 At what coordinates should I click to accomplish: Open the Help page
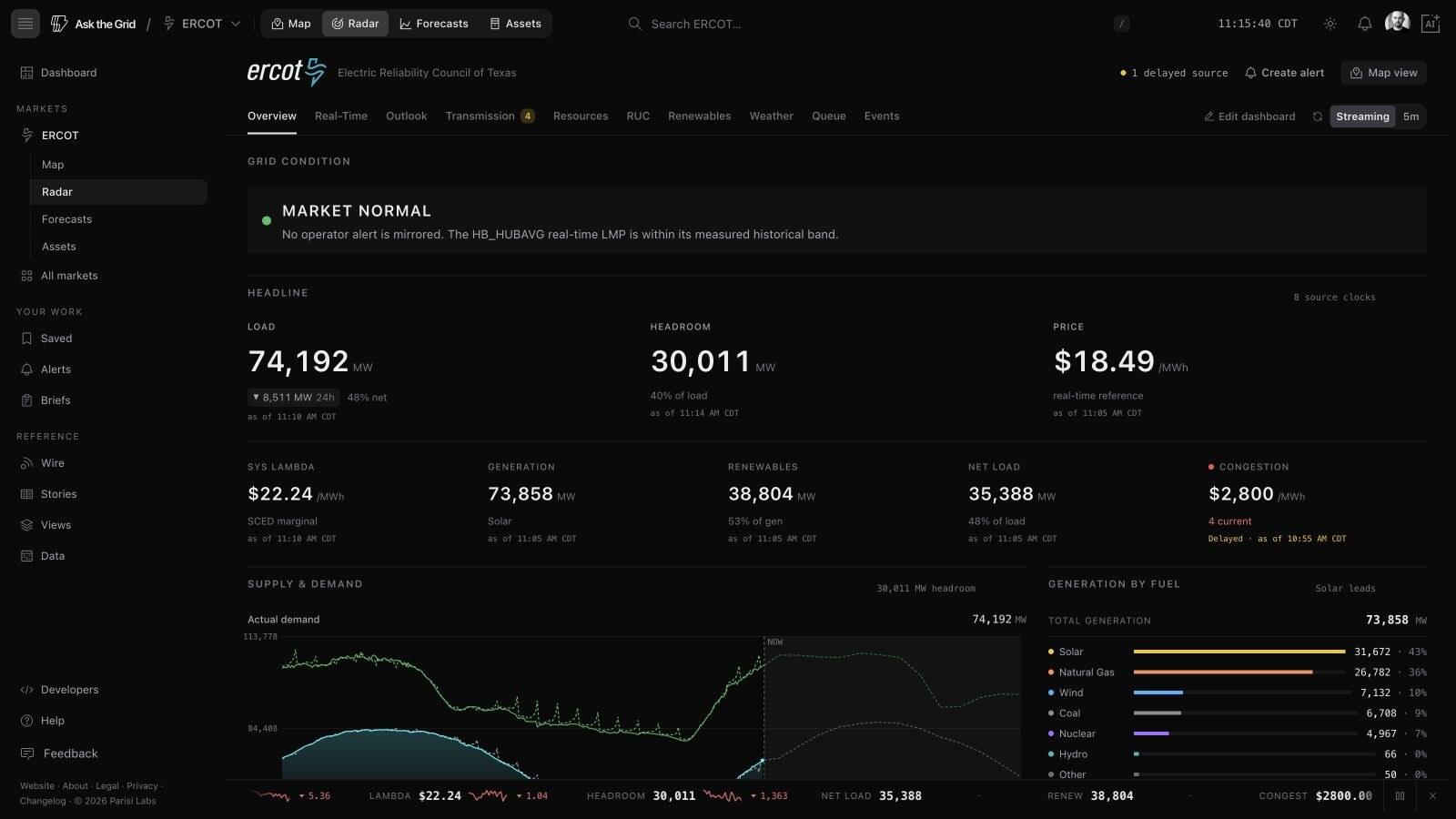tap(43, 721)
